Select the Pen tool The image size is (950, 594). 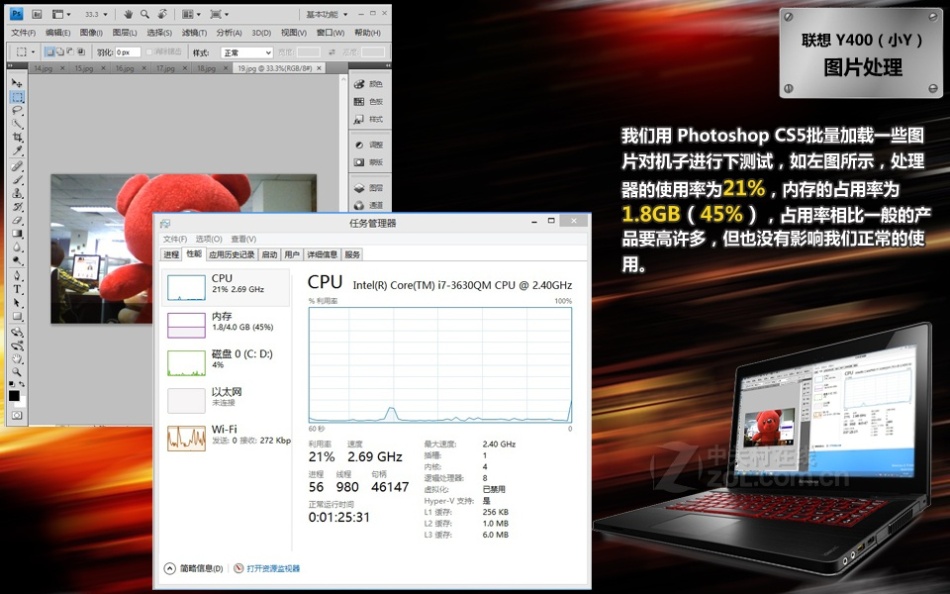17,276
